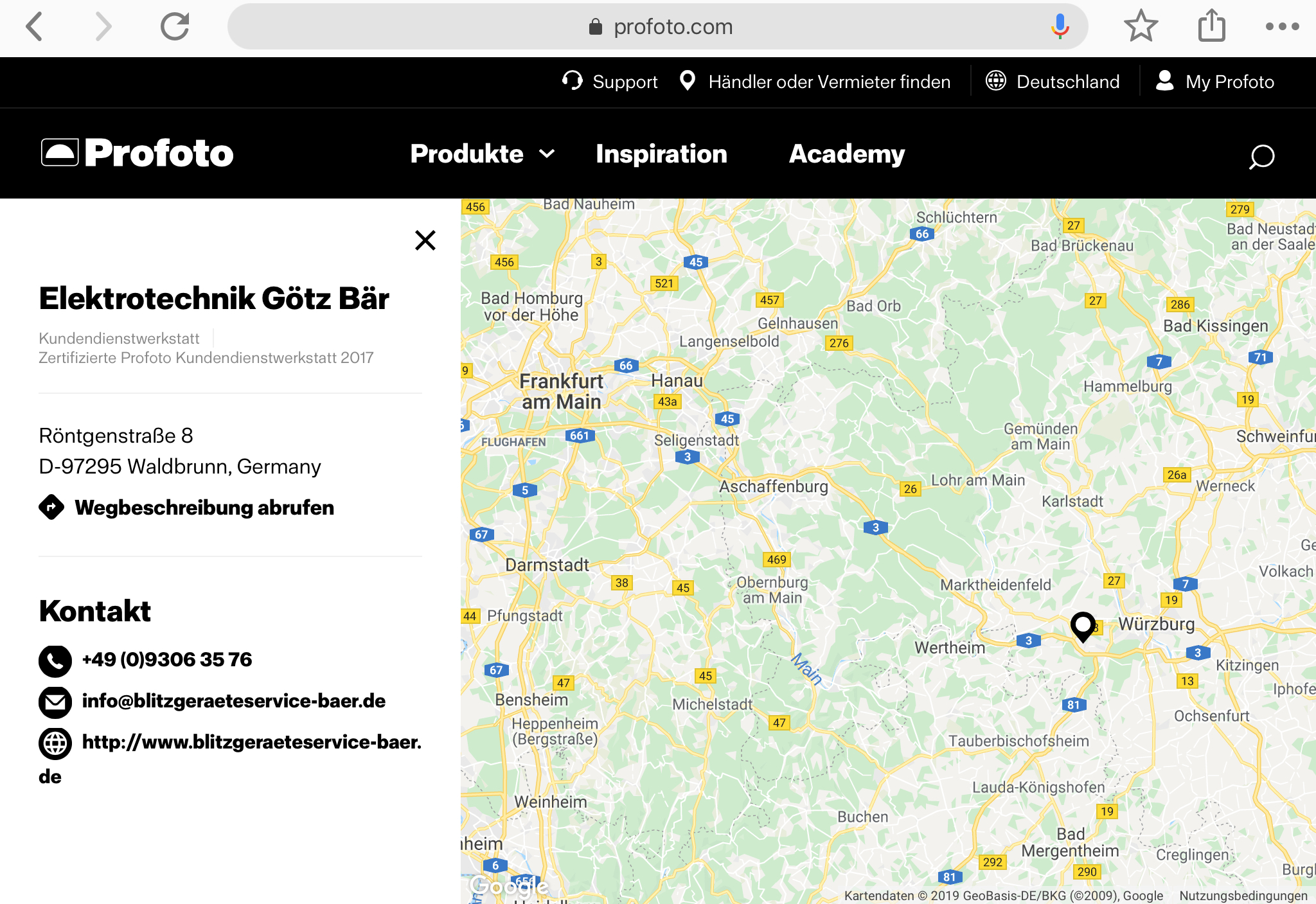Image resolution: width=1316 pixels, height=904 pixels.
Task: Close the Elektrotechnik Götz Bär panel
Action: tap(425, 240)
